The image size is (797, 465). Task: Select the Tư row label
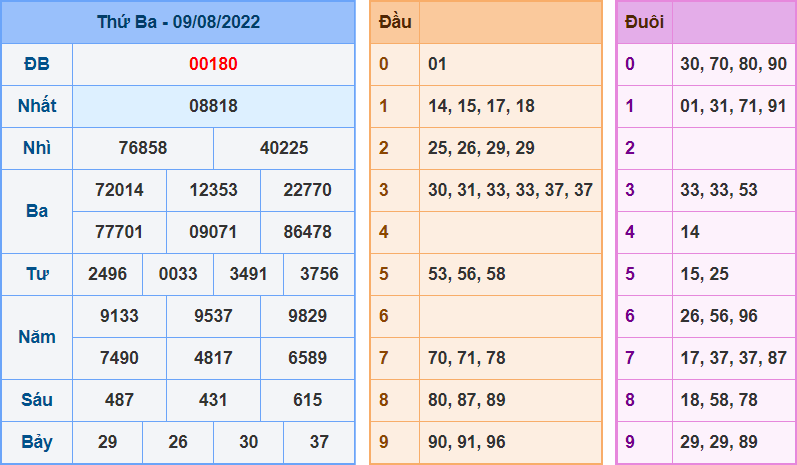[37, 274]
